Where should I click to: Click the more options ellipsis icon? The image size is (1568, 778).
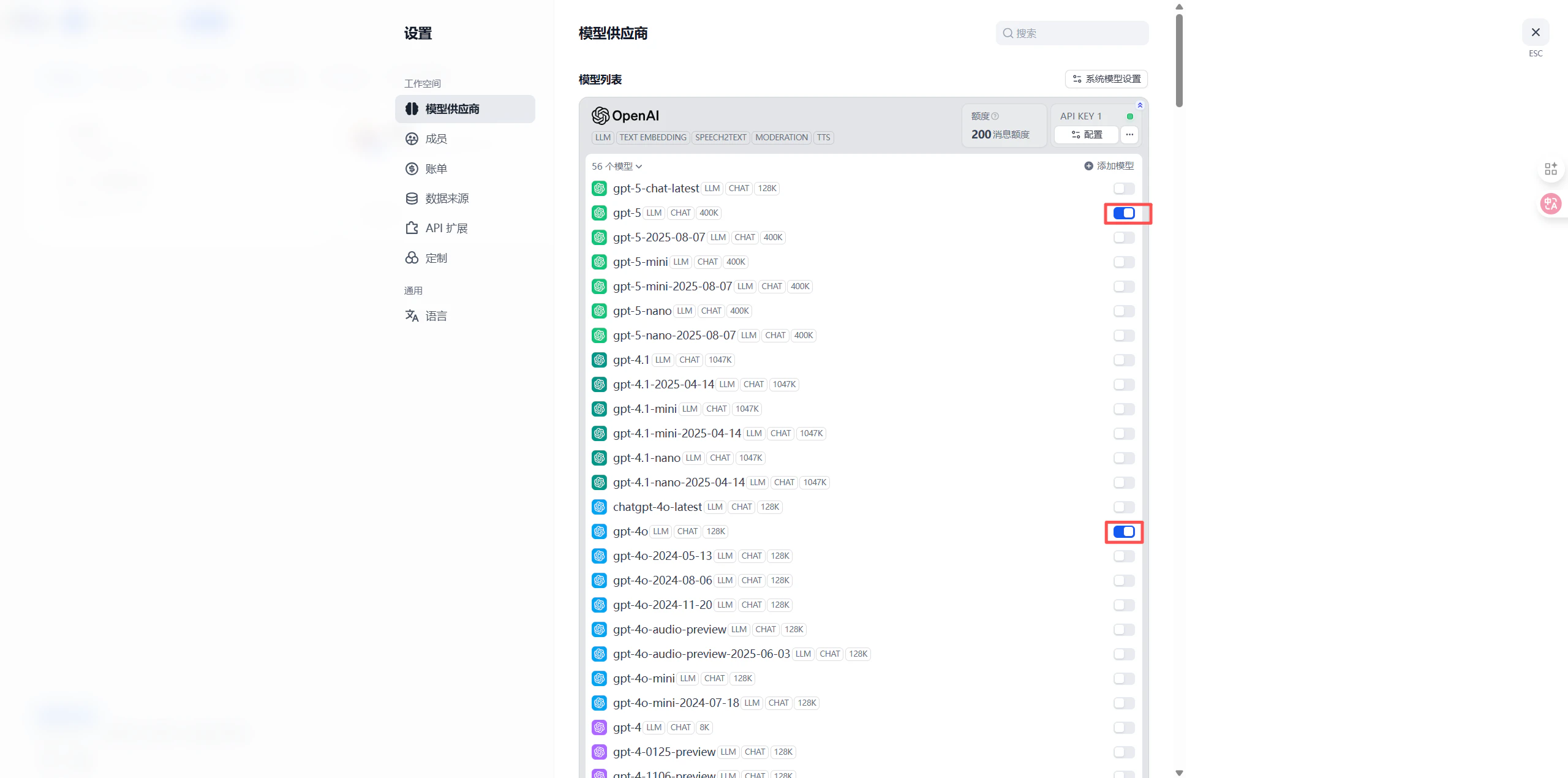click(1129, 134)
